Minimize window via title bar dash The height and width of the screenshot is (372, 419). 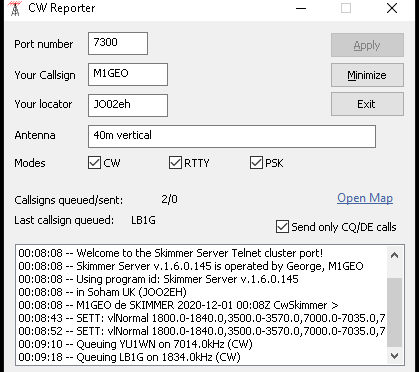click(301, 8)
